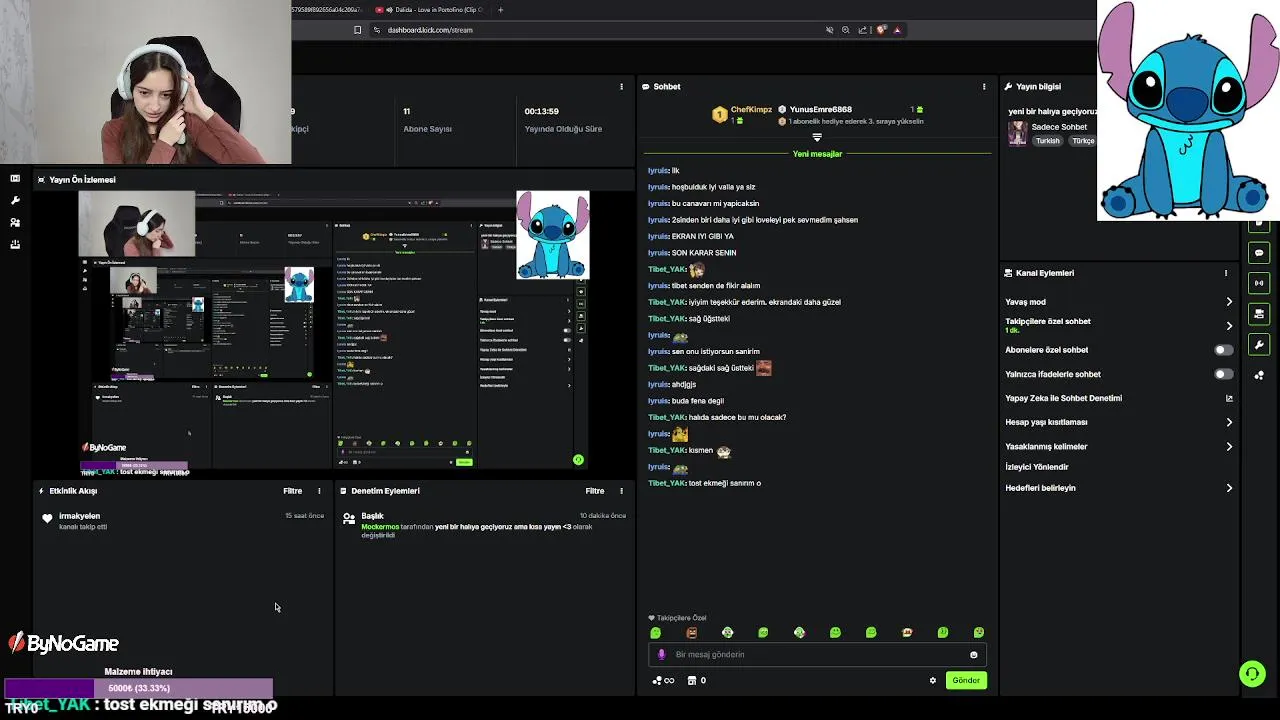Click the Yayın bilgisi panel header
This screenshot has height=720, width=1280.
point(1038,86)
